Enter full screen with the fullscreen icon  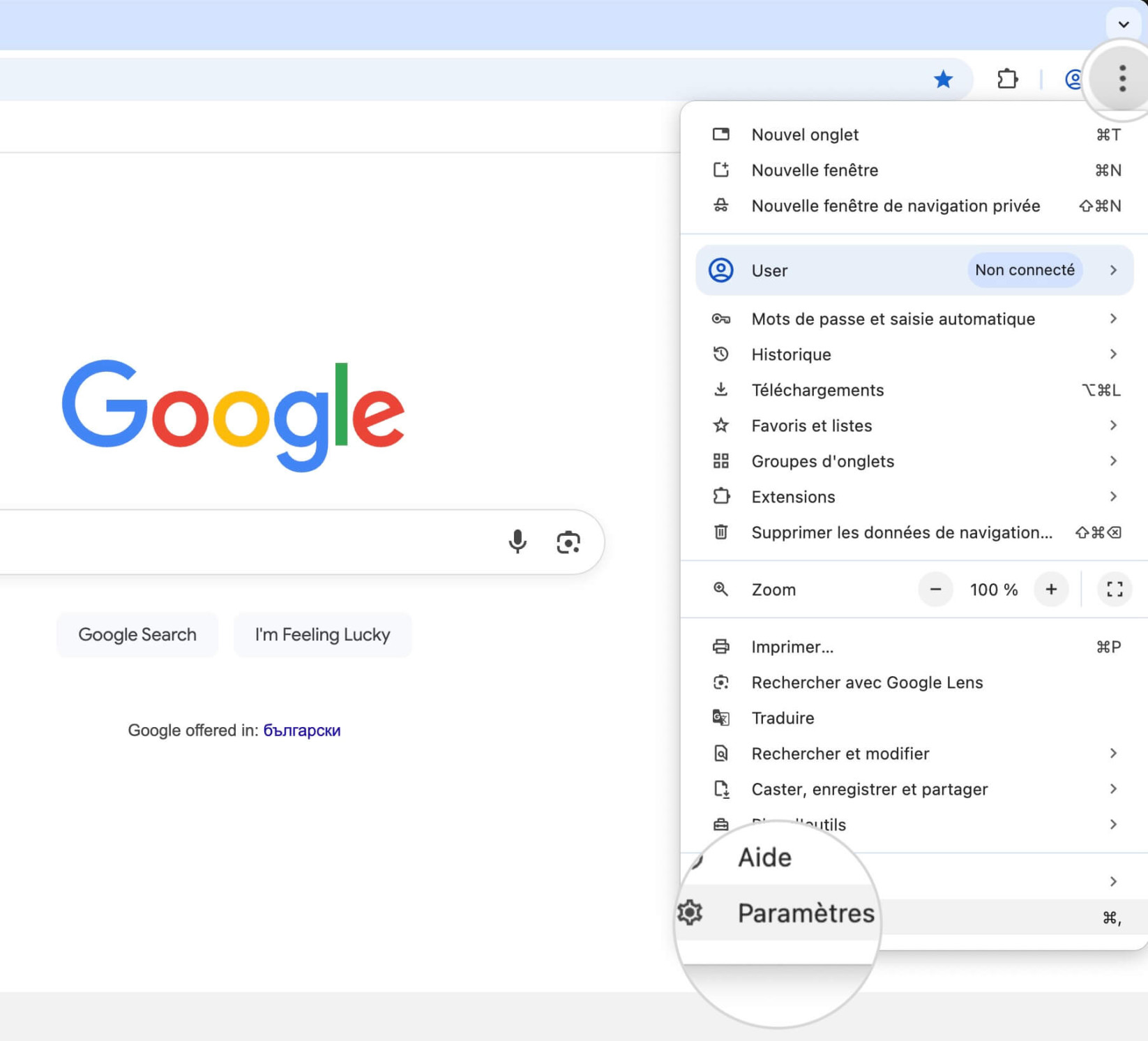click(1115, 590)
